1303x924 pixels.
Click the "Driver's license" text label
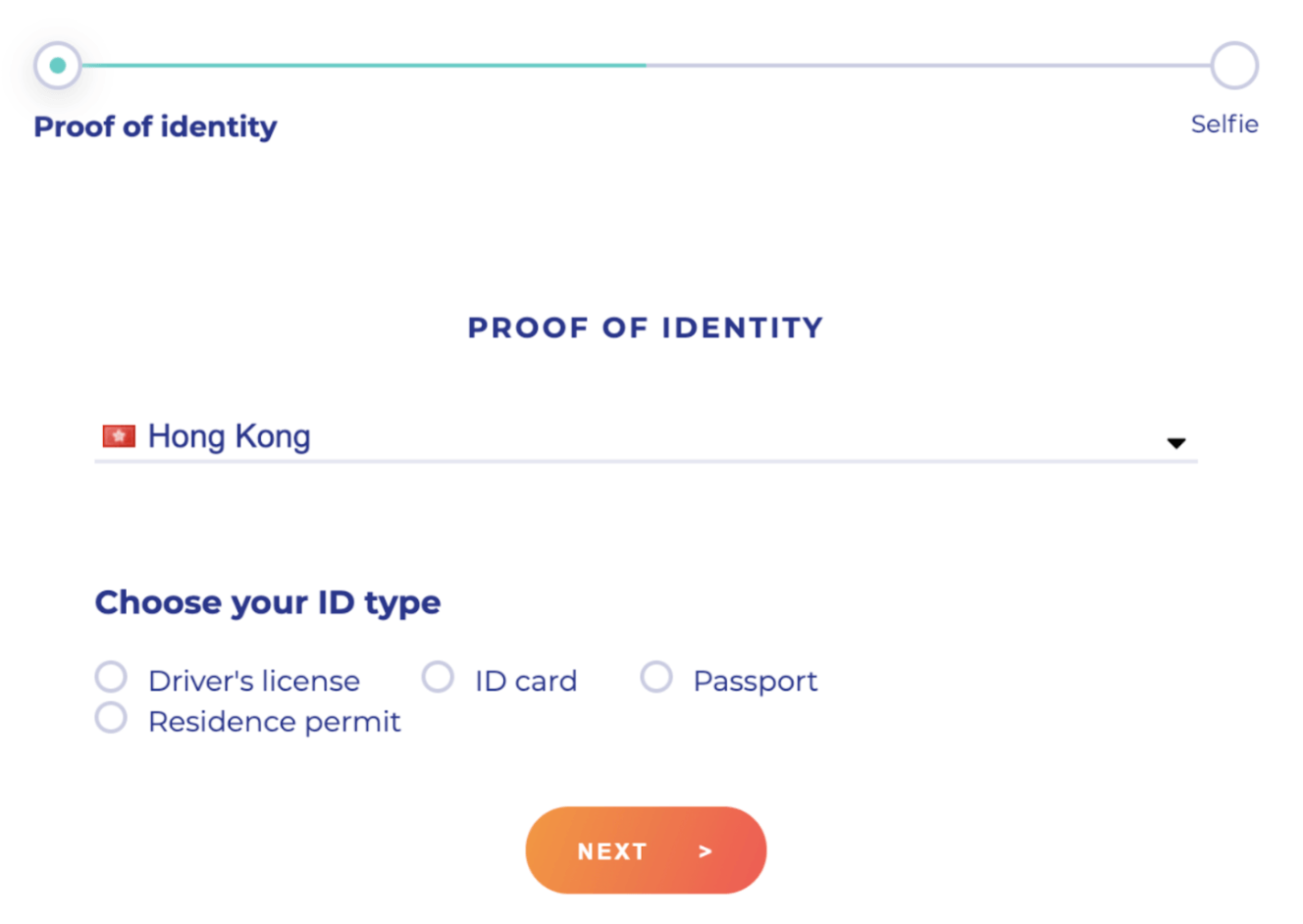254,681
